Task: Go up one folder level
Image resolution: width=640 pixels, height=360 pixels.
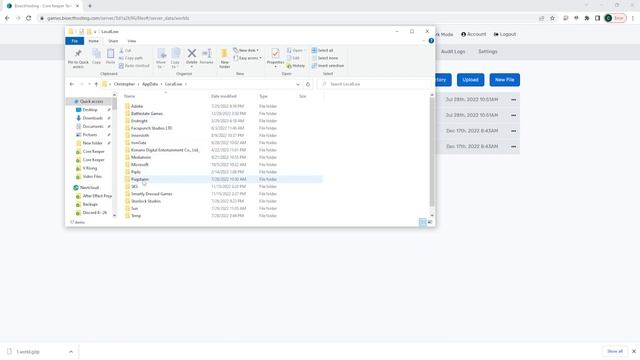Action: [96, 84]
